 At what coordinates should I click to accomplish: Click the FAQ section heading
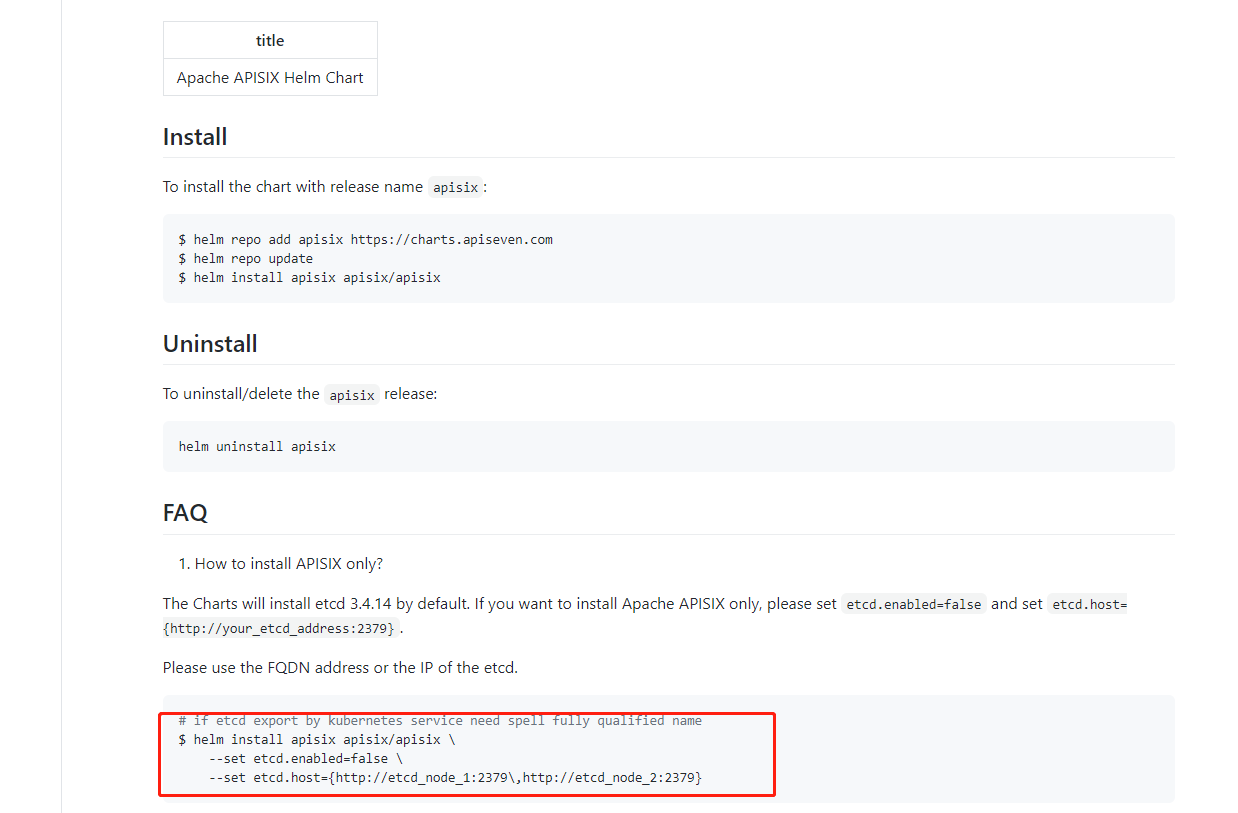[185, 513]
